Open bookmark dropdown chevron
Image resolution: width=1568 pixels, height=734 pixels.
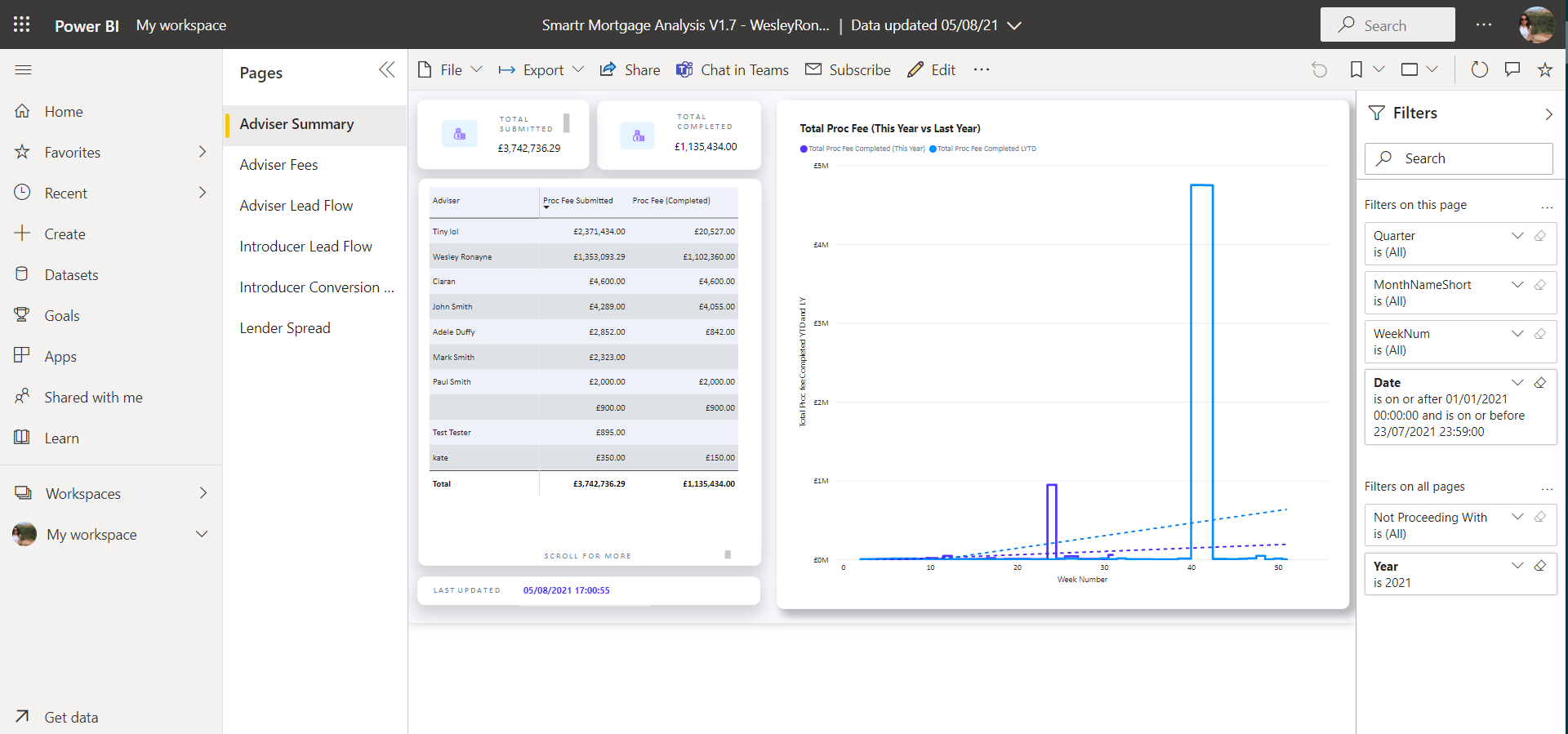click(x=1379, y=70)
